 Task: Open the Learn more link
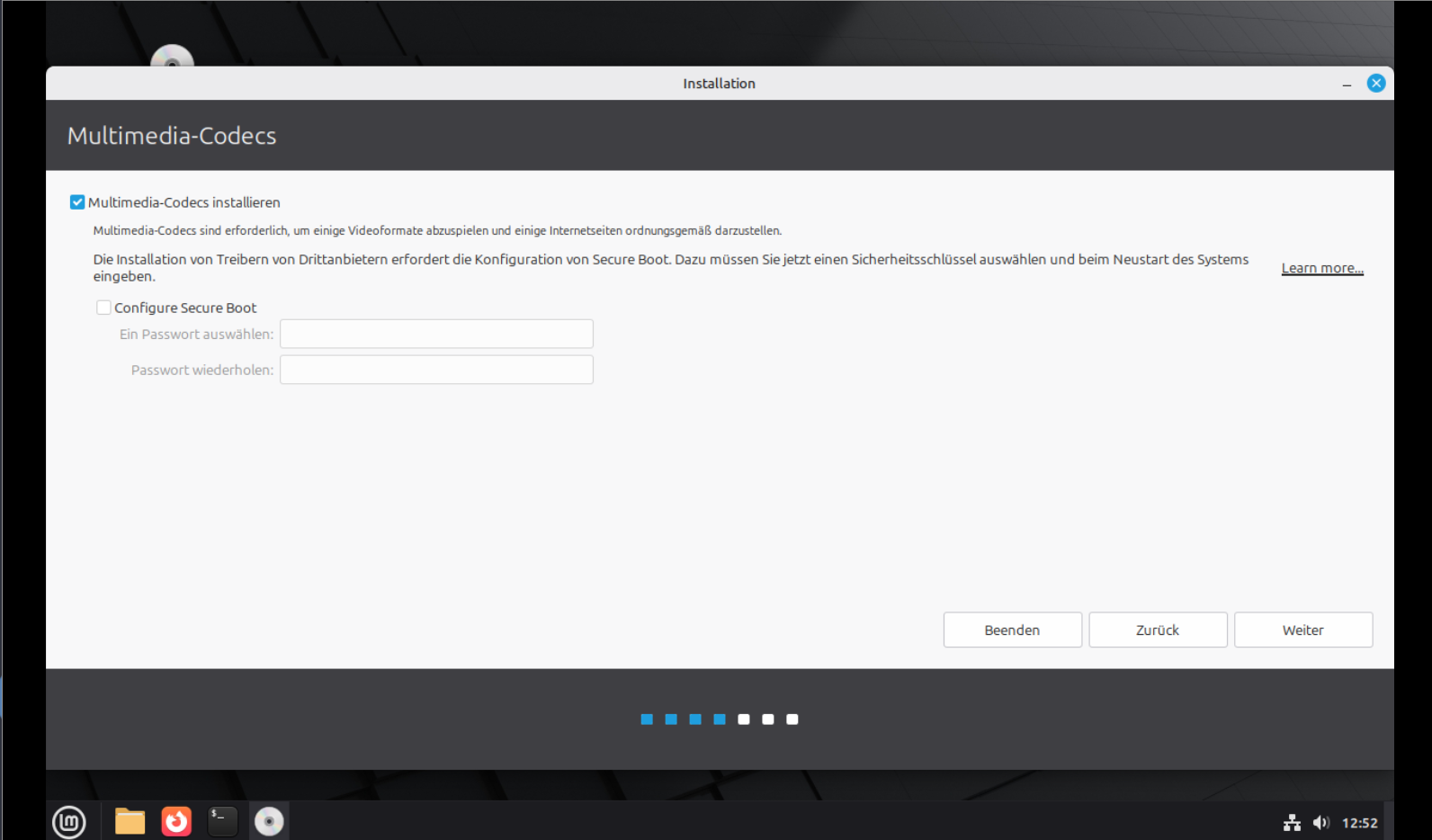[x=1321, y=268]
